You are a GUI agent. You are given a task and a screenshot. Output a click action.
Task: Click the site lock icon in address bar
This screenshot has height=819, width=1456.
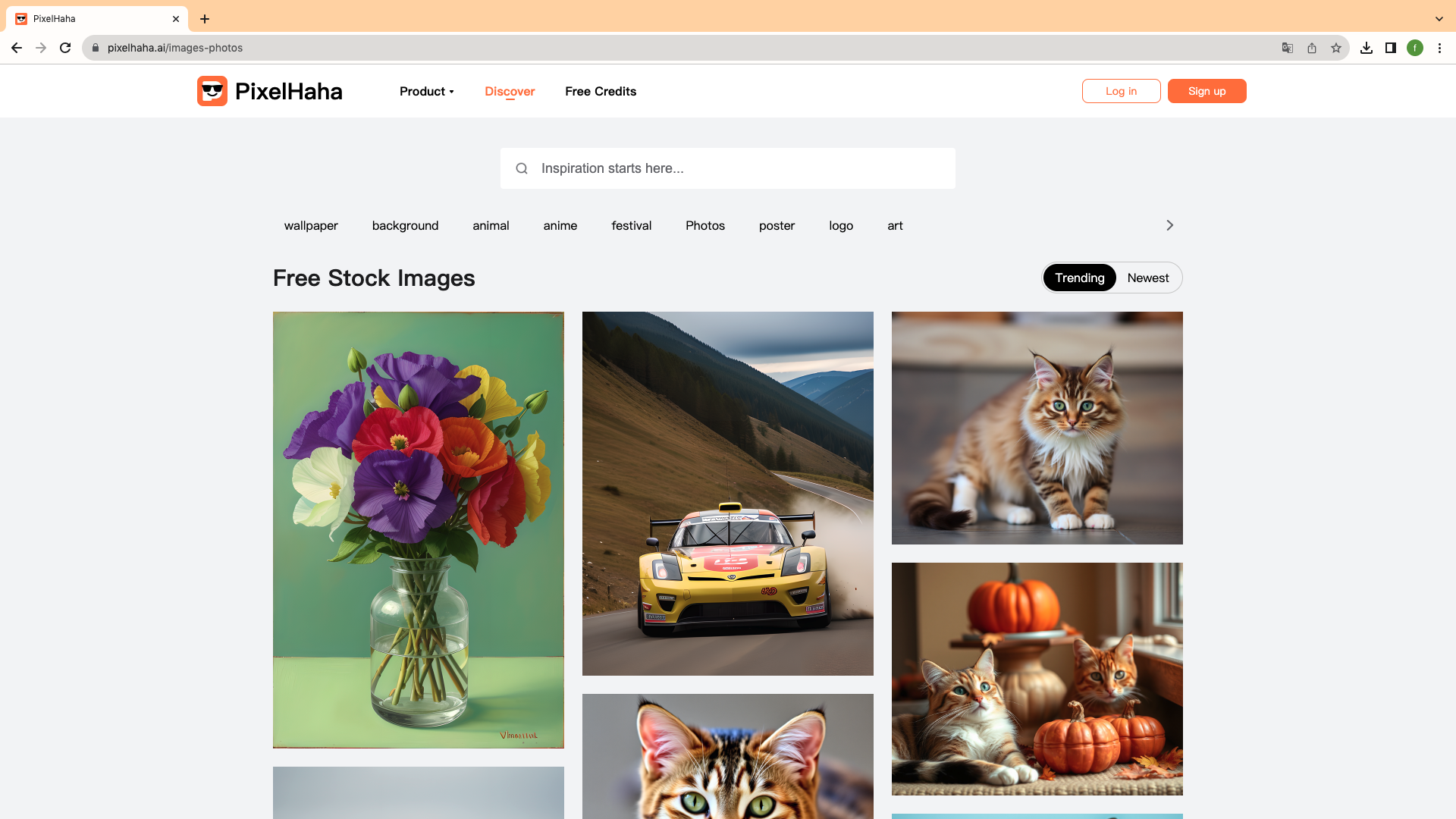point(96,48)
